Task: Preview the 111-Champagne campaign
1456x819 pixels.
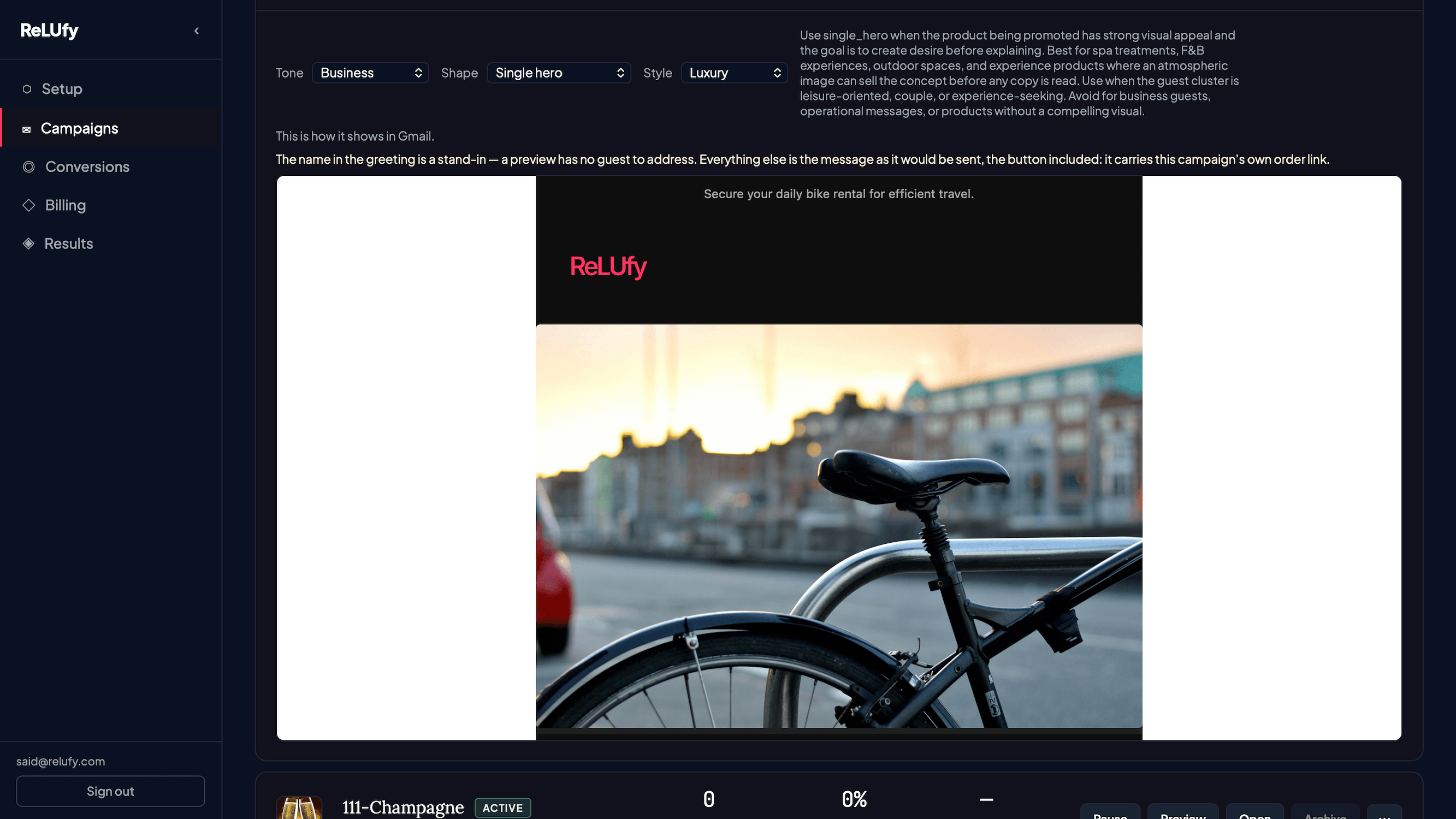Action: (1183, 813)
